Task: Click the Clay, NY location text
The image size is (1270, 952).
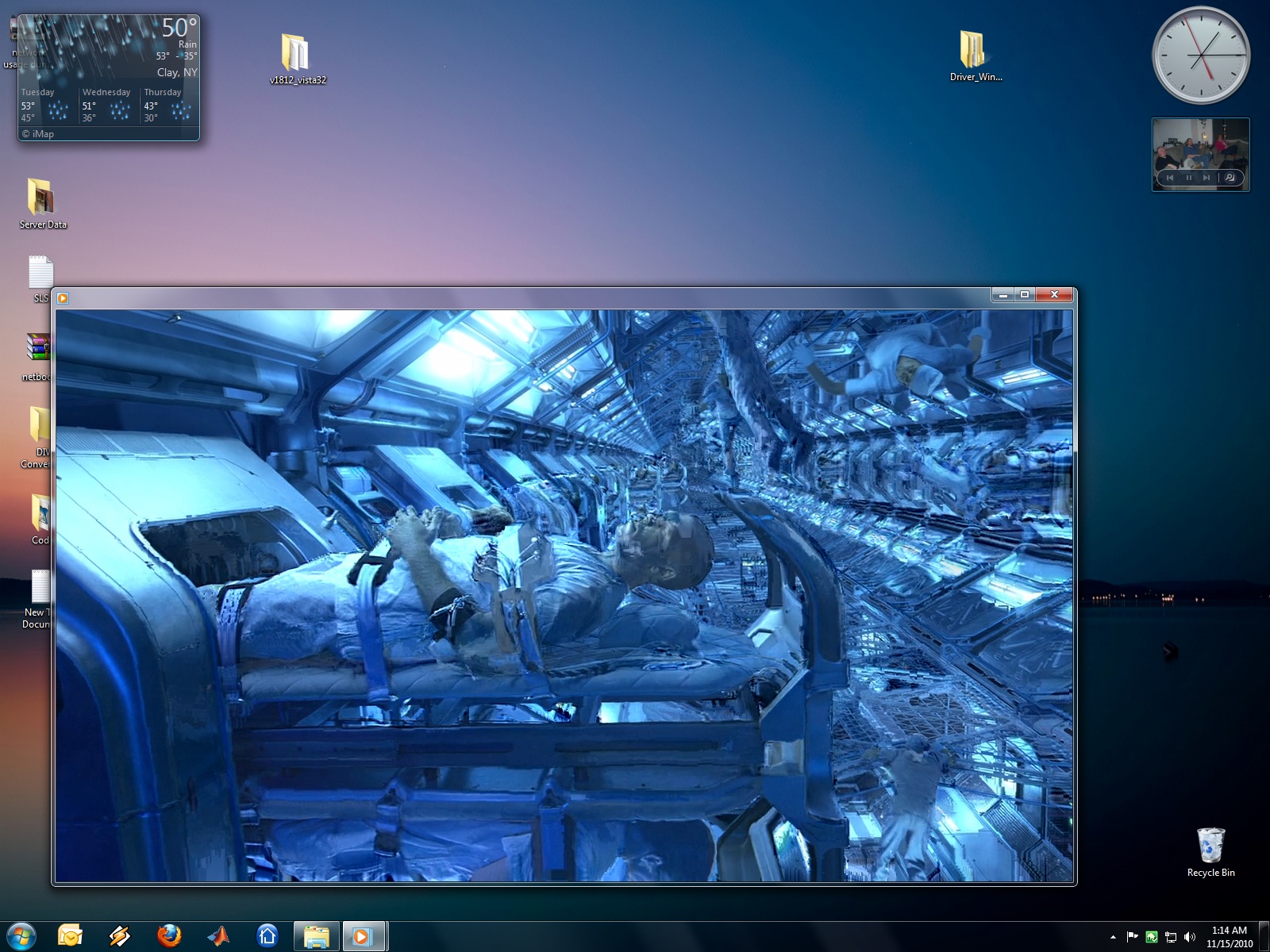Action: [x=177, y=72]
